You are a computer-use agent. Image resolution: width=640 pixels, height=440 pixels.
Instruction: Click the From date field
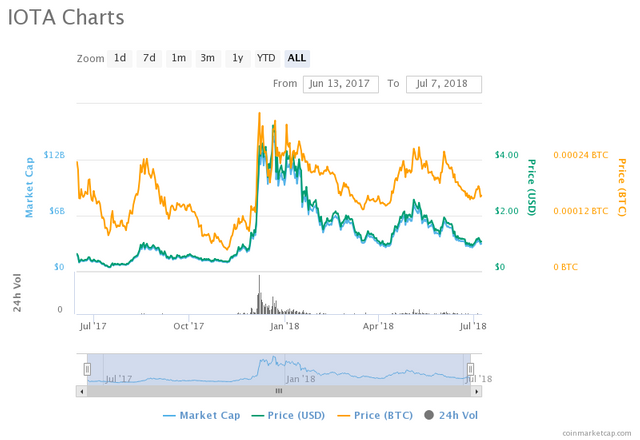[x=340, y=84]
